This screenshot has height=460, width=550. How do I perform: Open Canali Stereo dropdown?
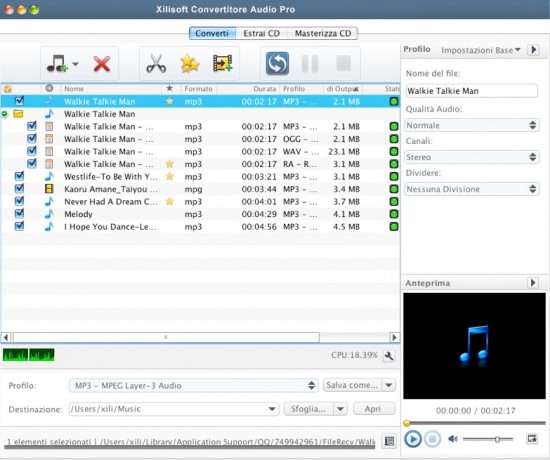point(472,157)
